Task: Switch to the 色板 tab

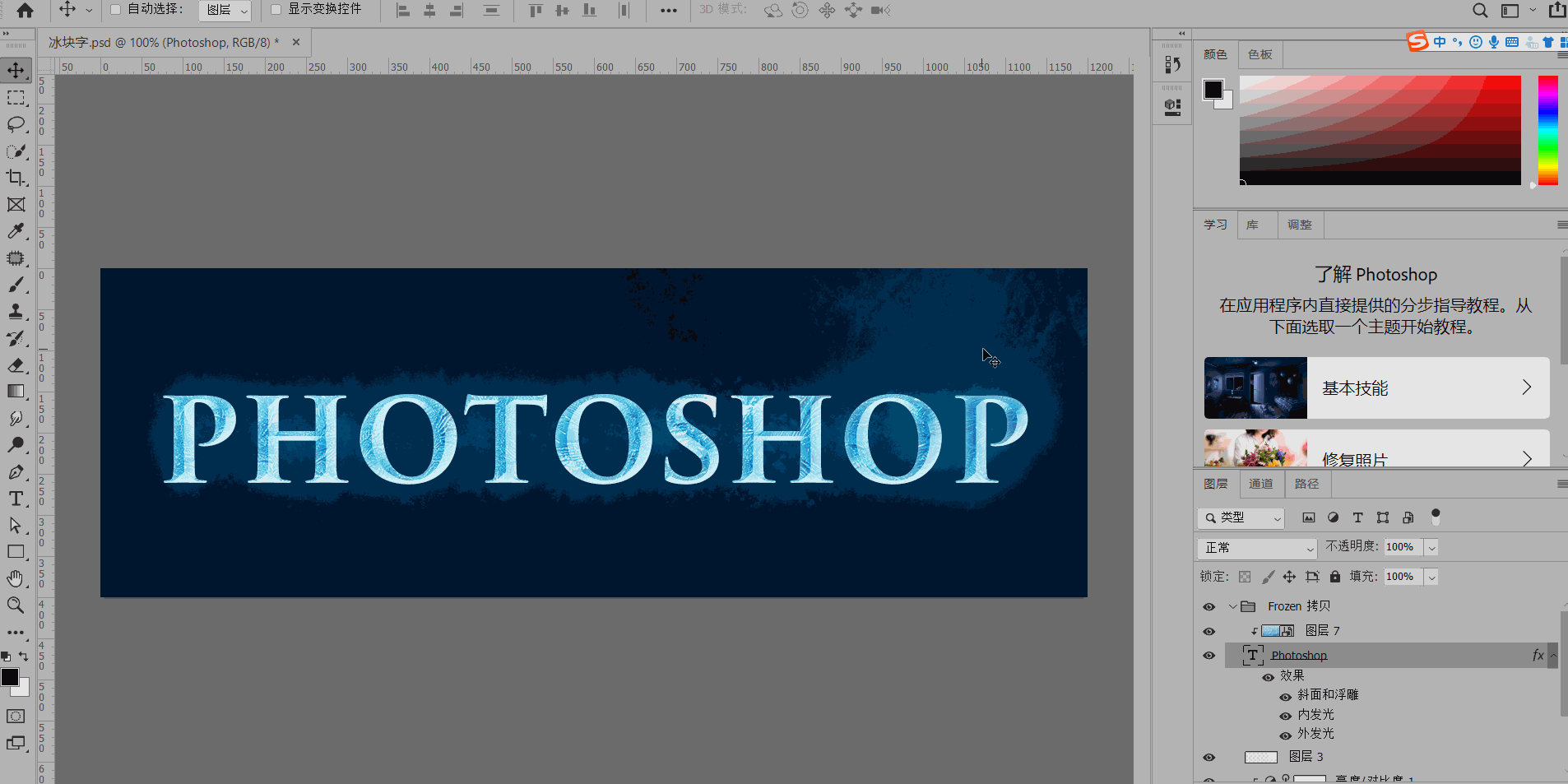Action: tap(1260, 54)
